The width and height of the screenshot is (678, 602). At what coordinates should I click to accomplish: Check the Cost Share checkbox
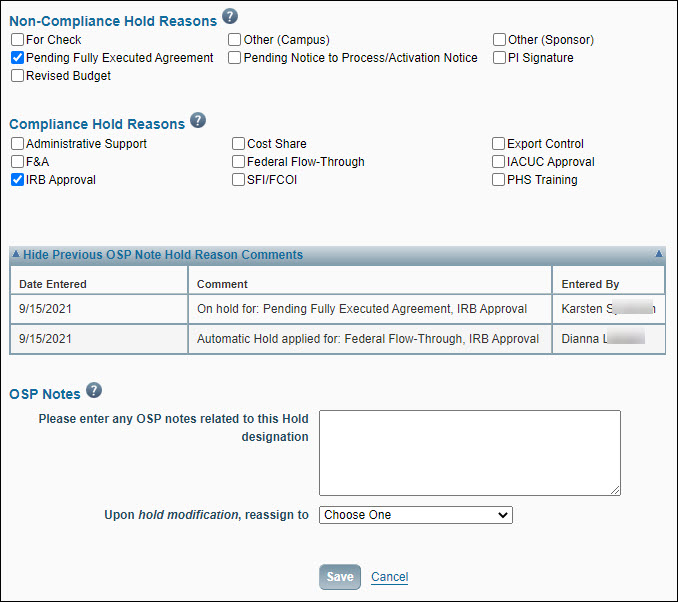(x=239, y=144)
